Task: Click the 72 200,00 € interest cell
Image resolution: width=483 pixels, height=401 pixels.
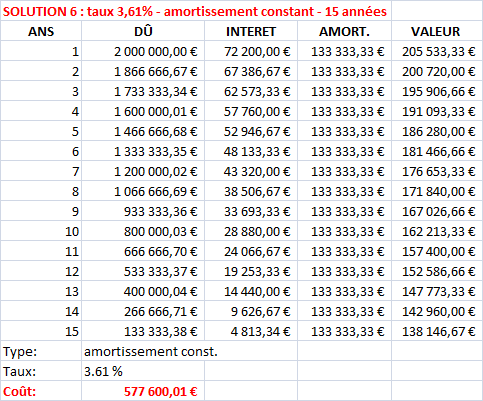Action: (251, 51)
